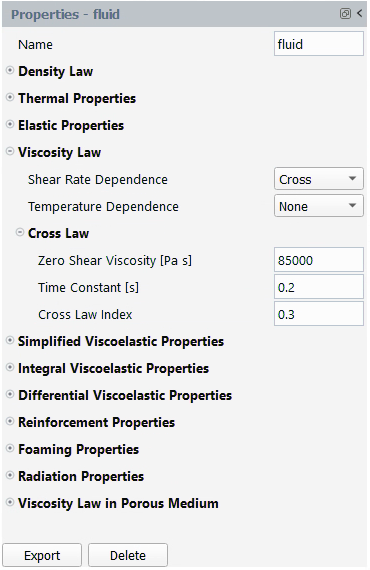Open the Temperature Dependence dropdown

pos(318,206)
